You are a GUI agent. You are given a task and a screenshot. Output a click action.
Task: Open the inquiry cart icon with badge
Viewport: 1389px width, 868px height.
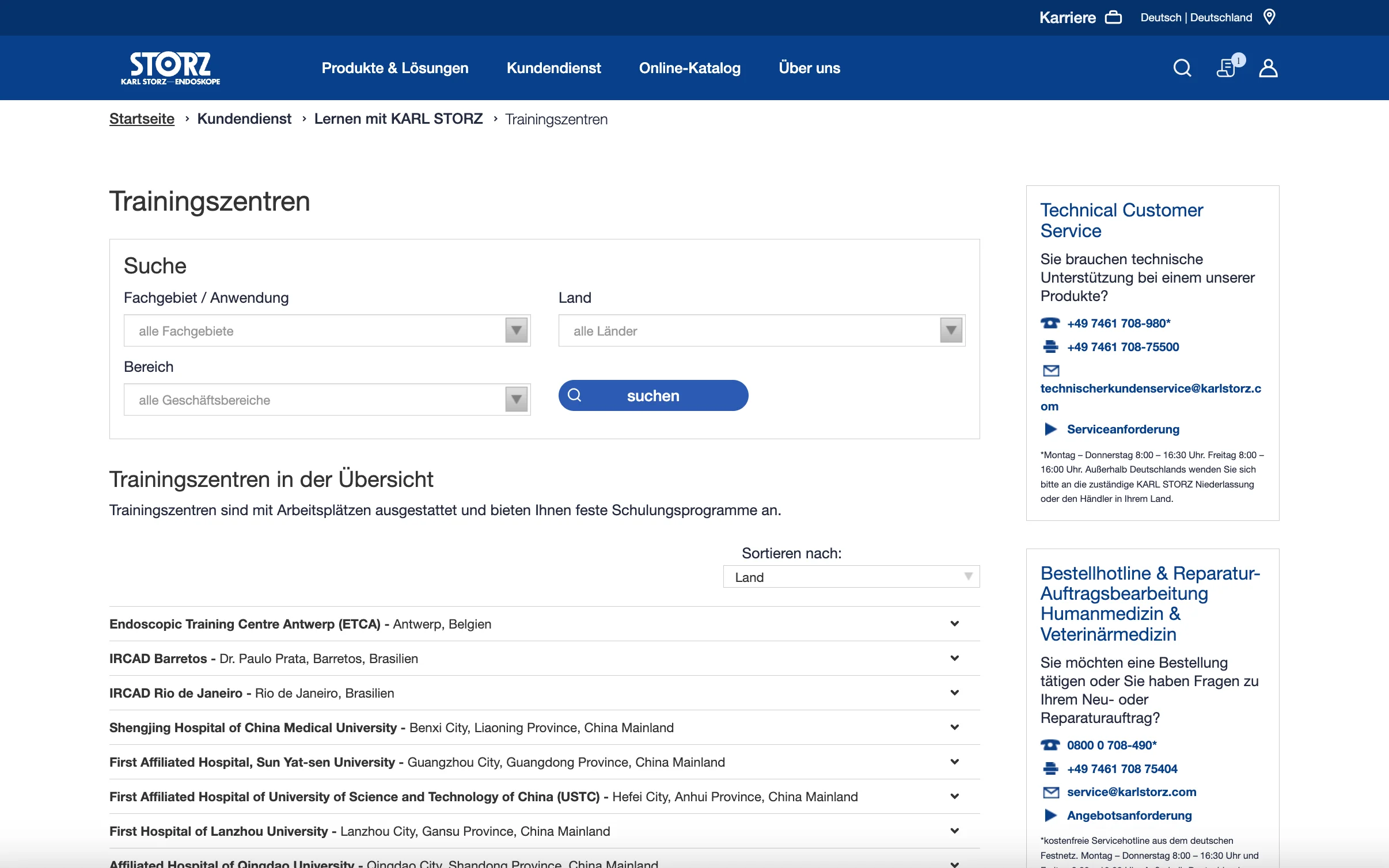pos(1230,66)
